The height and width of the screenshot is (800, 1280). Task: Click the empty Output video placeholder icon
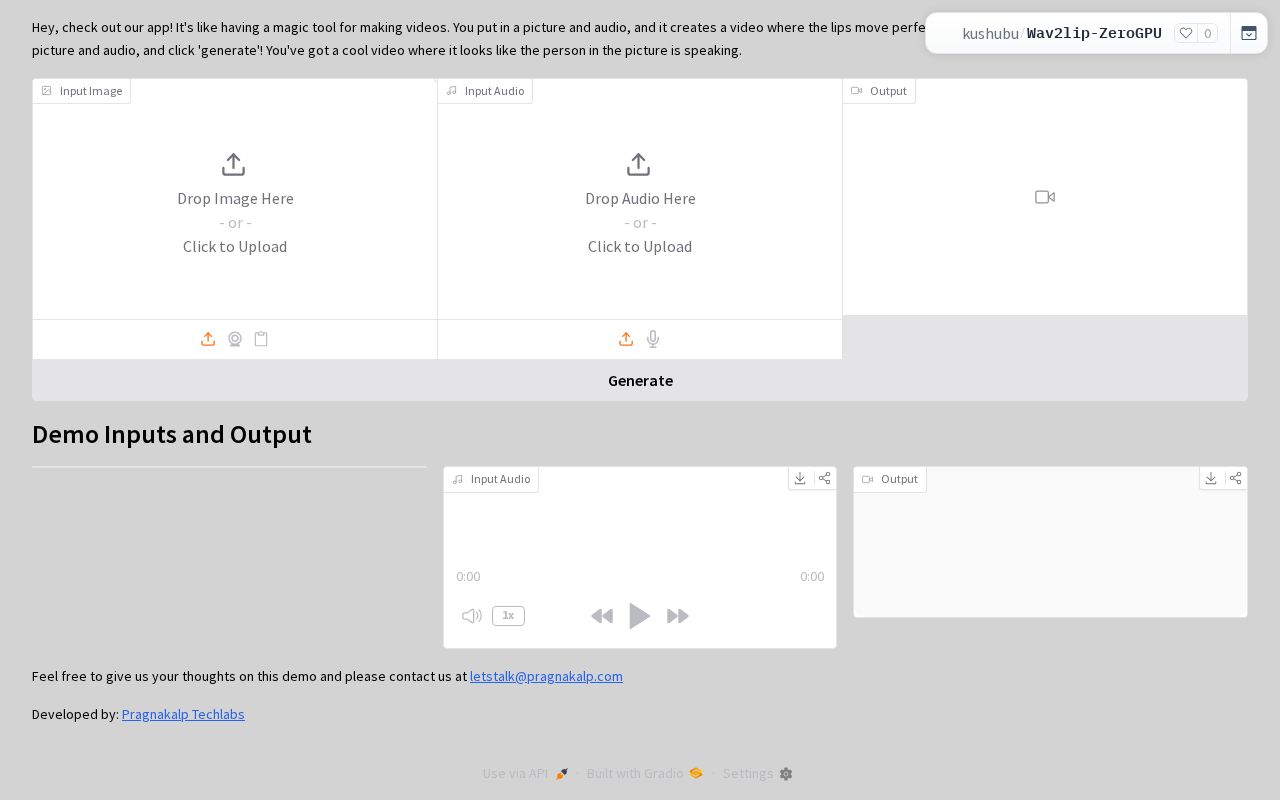click(1045, 197)
